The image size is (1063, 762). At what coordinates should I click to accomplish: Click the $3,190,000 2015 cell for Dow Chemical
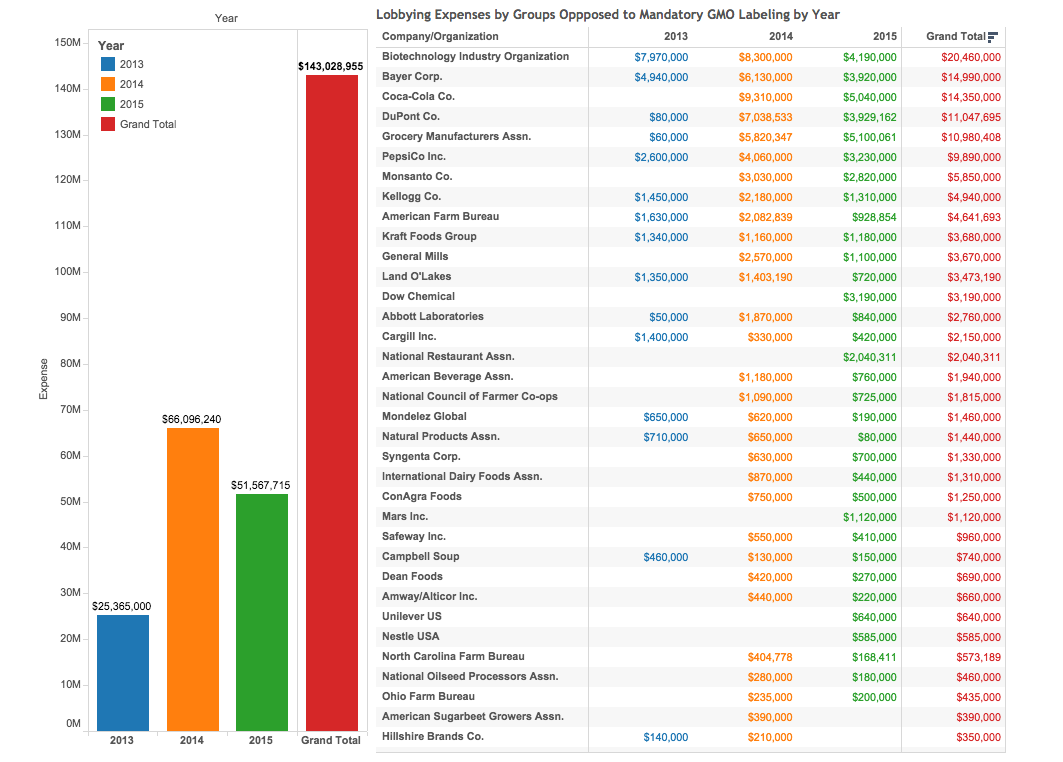(x=870, y=298)
